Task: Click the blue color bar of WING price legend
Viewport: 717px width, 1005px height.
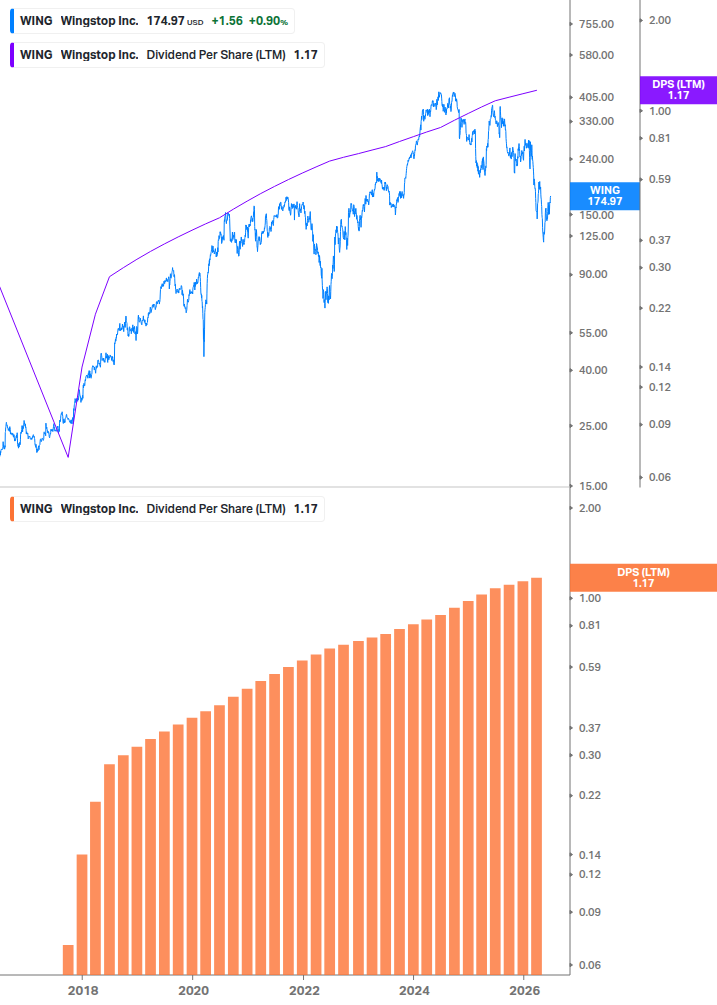Action: 12,21
